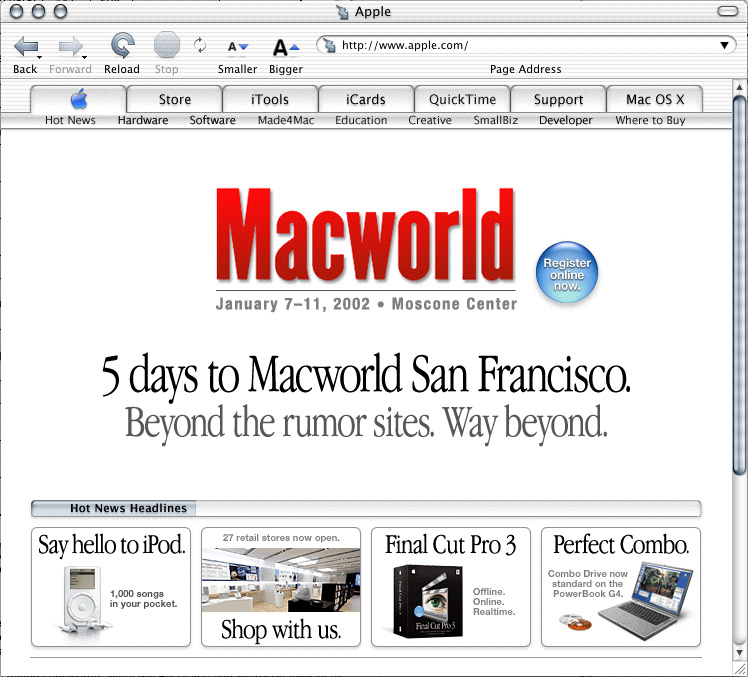Viewport: 748px width, 677px height.
Task: Click the vertical scrollbar thumb
Action: 739,285
